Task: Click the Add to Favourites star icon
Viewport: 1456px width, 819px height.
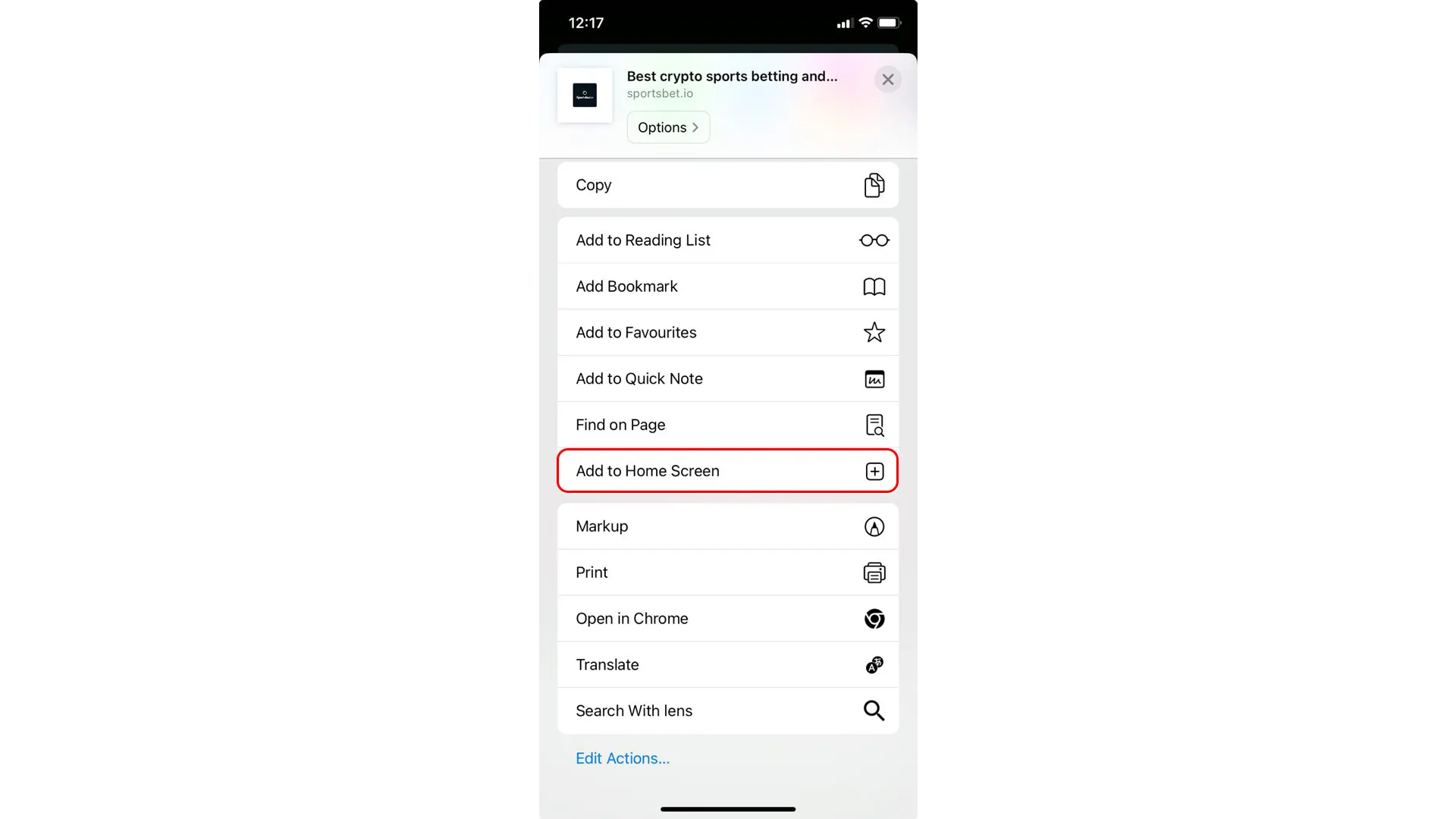Action: point(874,332)
